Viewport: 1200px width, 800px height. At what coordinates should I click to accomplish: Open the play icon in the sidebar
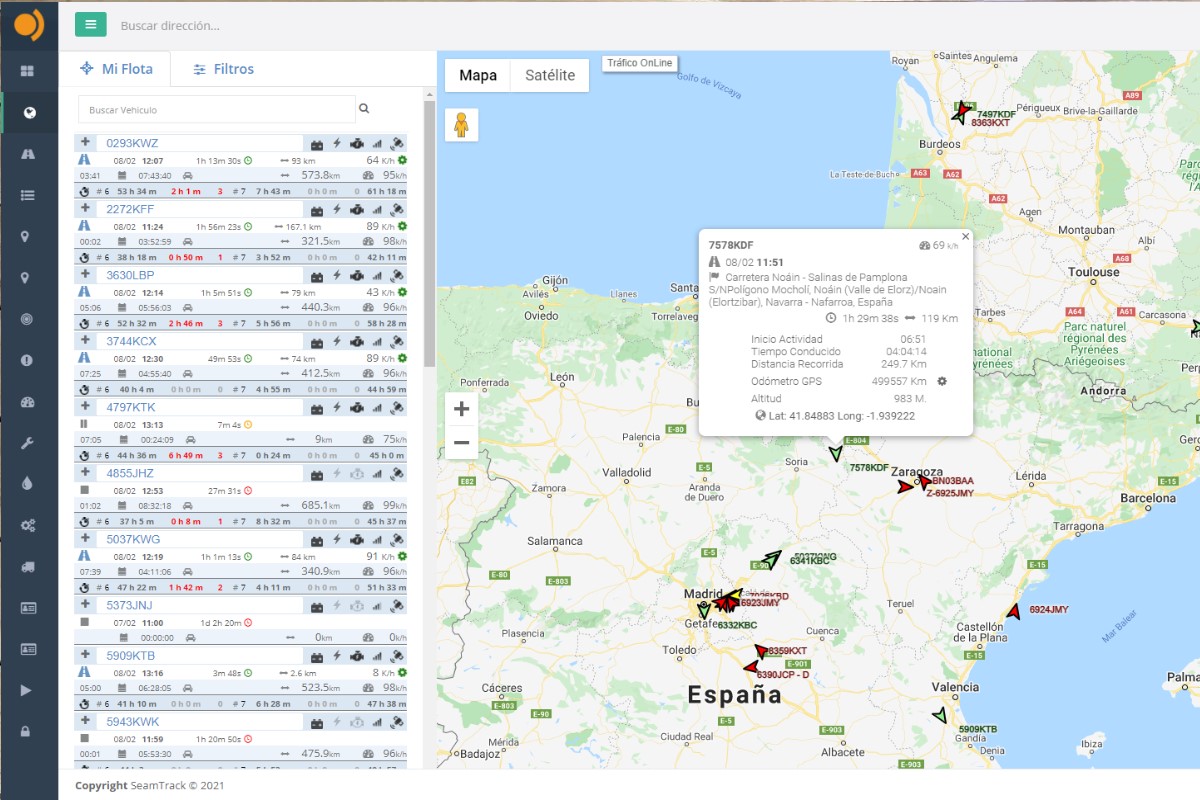point(28,690)
